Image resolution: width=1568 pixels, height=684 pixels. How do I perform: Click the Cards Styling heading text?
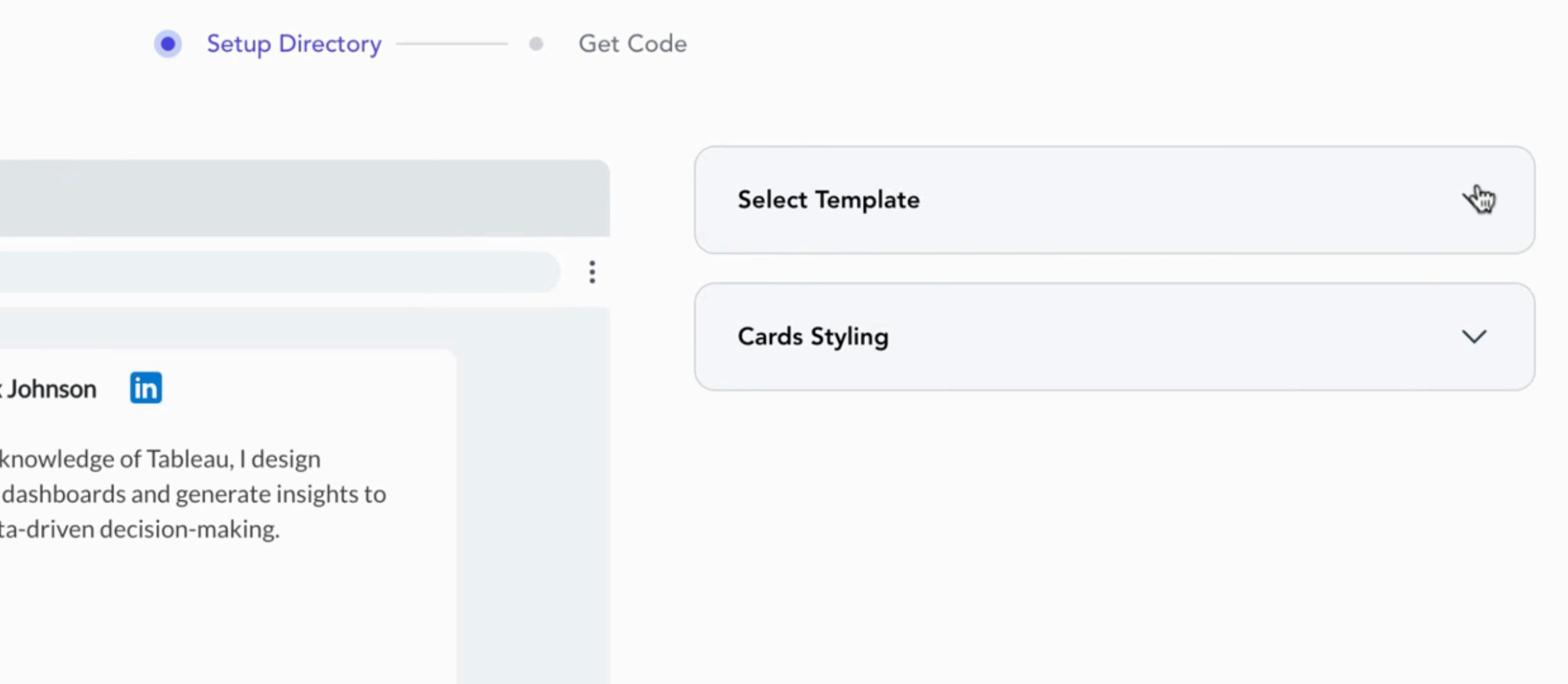[x=813, y=336]
